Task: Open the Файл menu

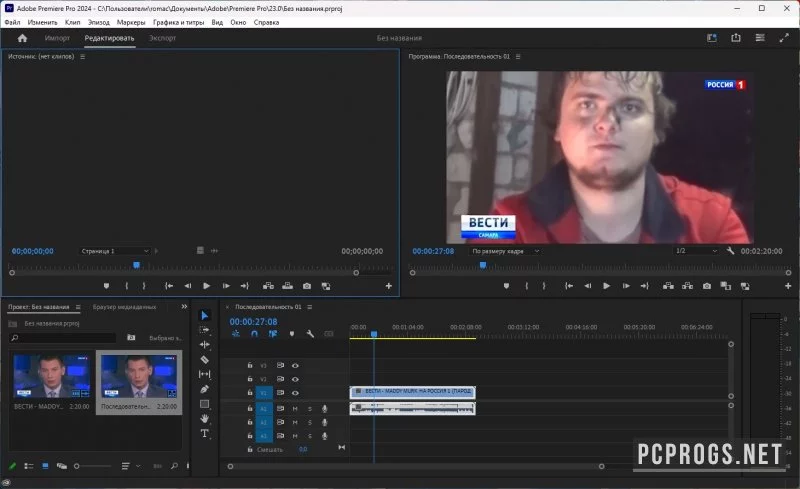Action: tap(12, 22)
